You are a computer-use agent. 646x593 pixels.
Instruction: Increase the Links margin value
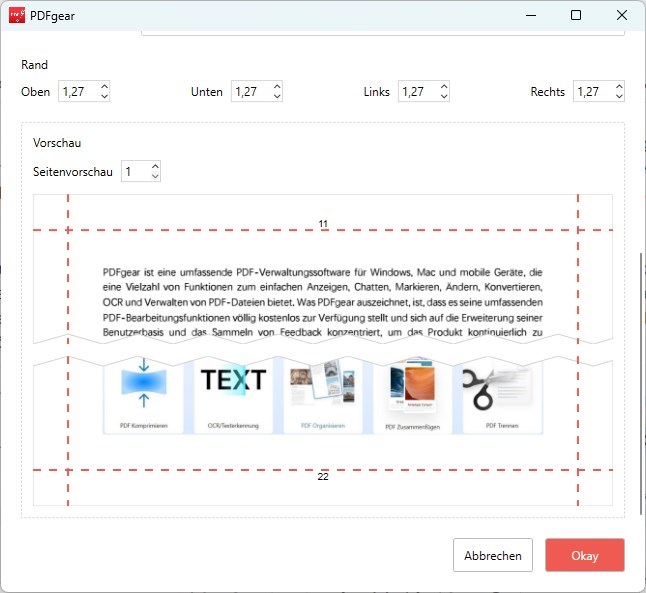tap(444, 87)
